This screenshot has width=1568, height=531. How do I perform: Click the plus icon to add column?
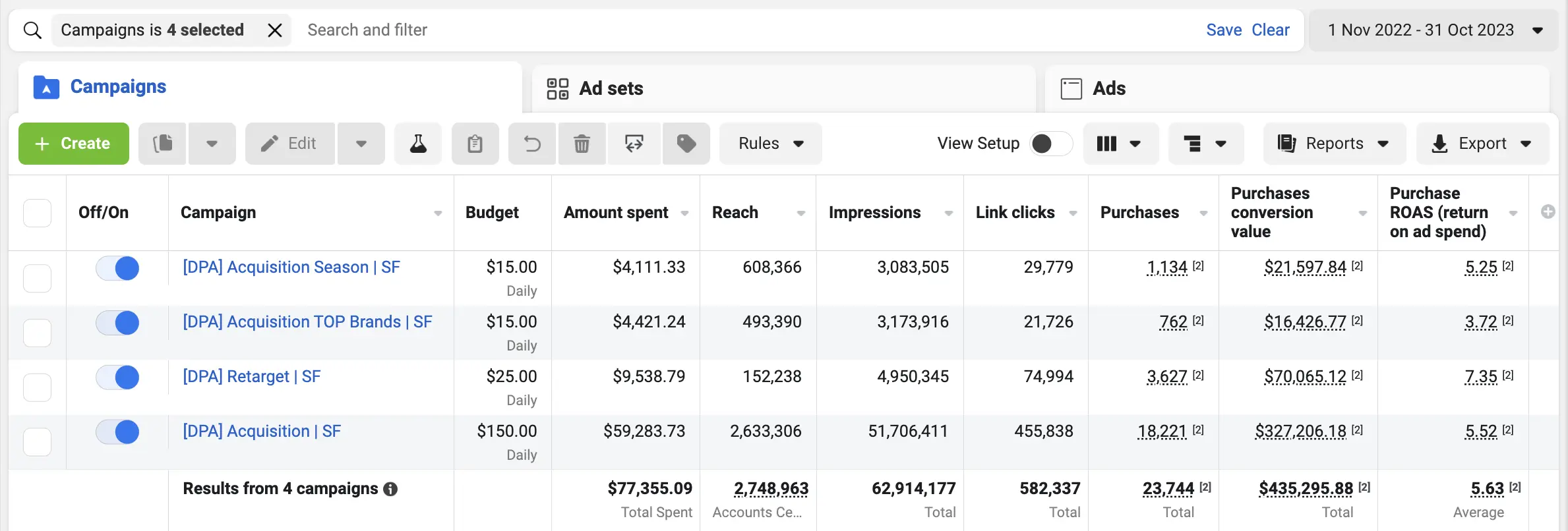[x=1548, y=212]
